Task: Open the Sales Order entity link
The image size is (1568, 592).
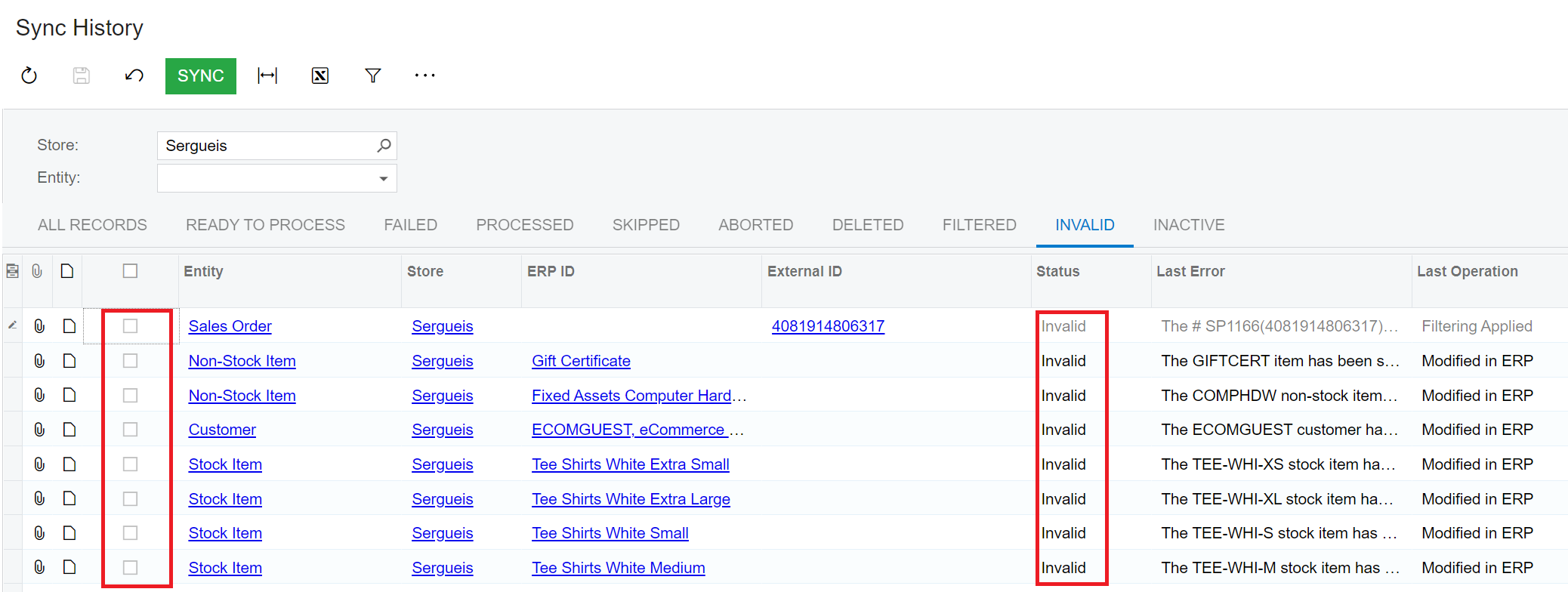Action: click(230, 326)
